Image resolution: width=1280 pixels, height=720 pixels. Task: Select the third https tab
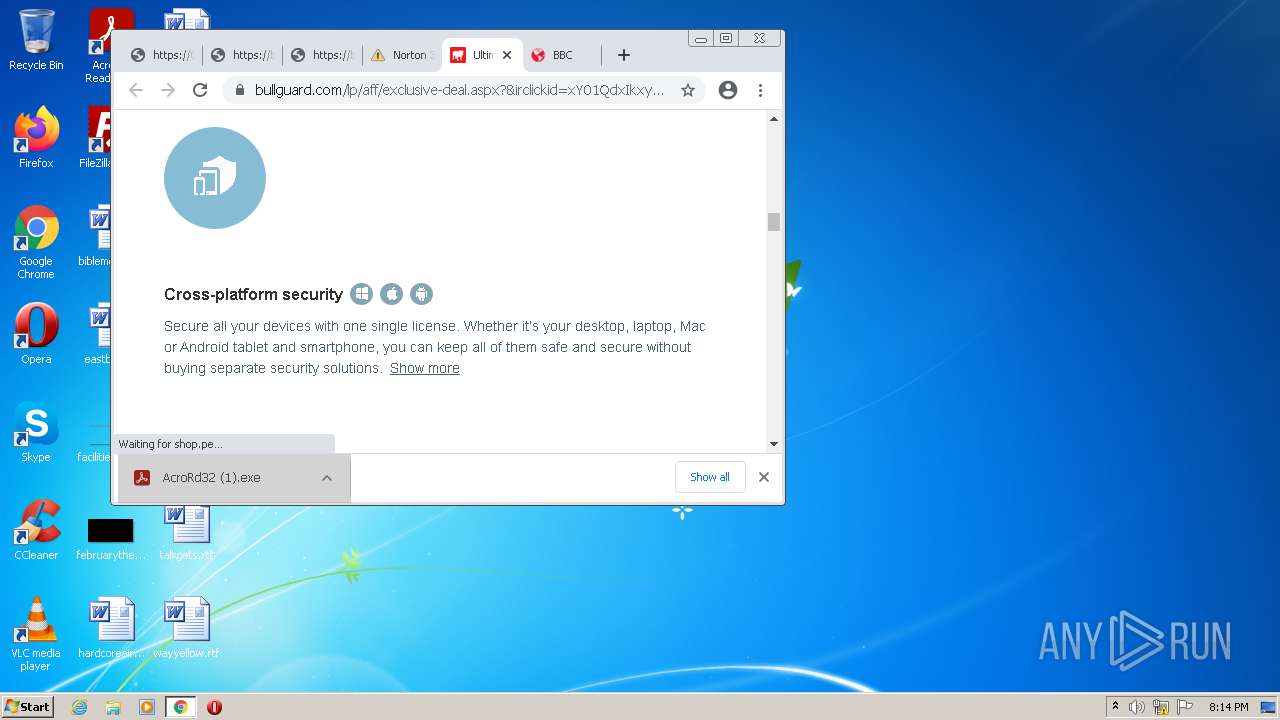coord(323,55)
